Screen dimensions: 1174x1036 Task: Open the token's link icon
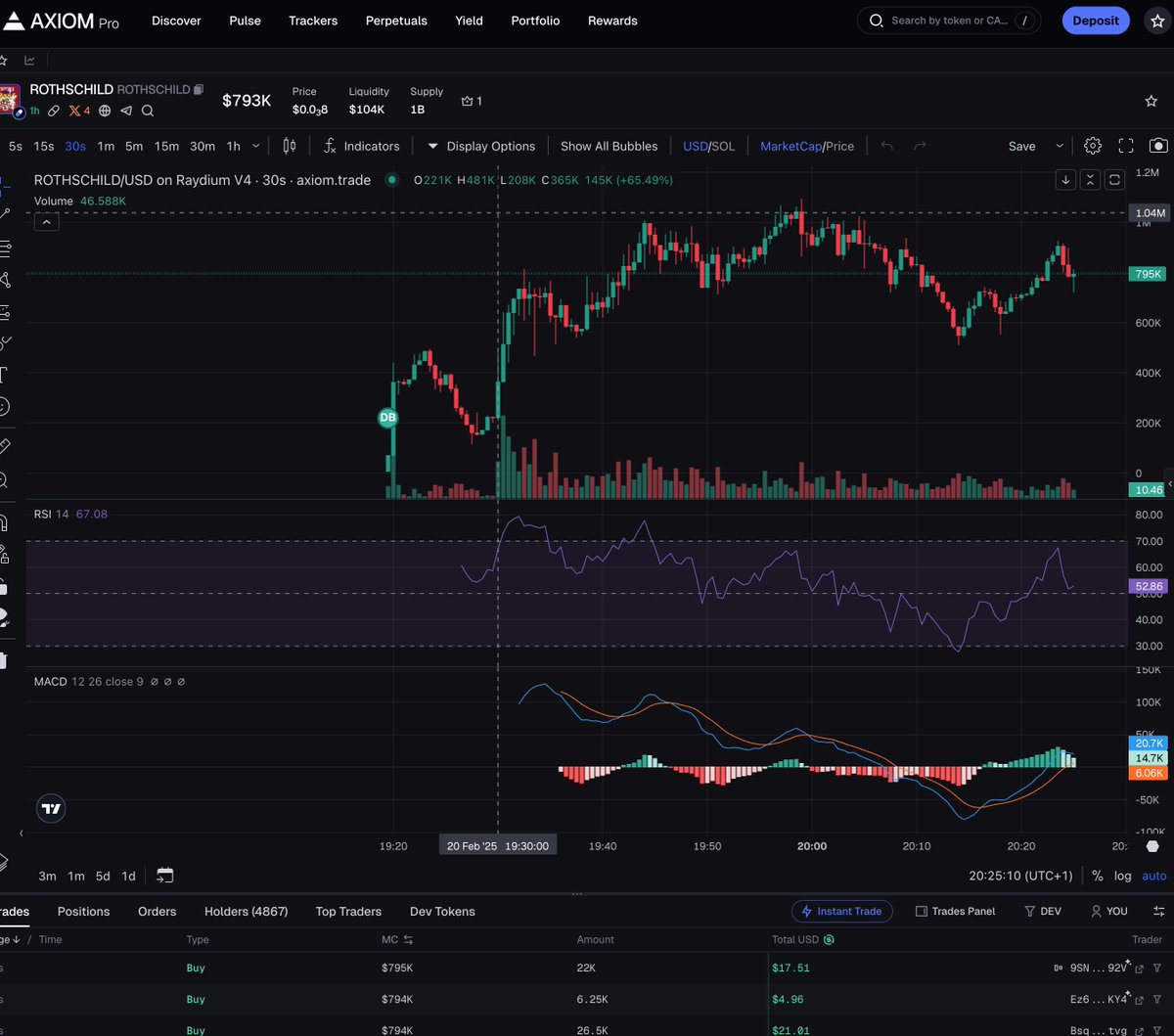[x=54, y=111]
